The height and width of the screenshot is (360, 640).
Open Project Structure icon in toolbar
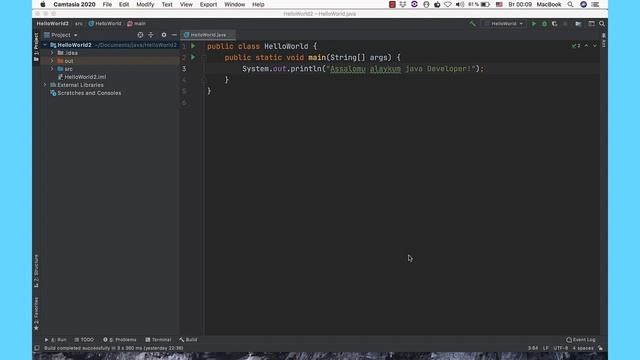(578, 24)
